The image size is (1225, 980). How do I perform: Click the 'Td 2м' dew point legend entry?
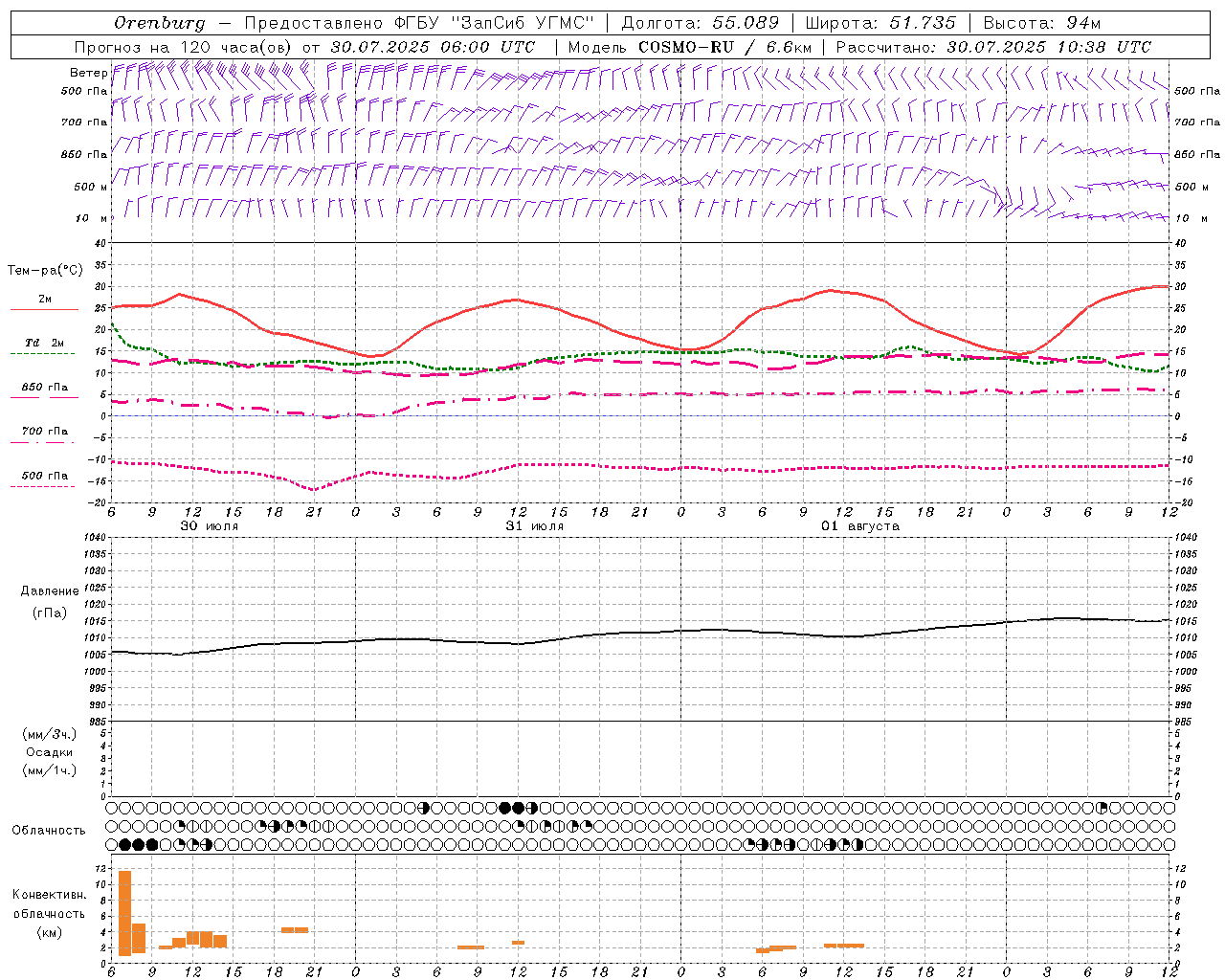(44, 343)
